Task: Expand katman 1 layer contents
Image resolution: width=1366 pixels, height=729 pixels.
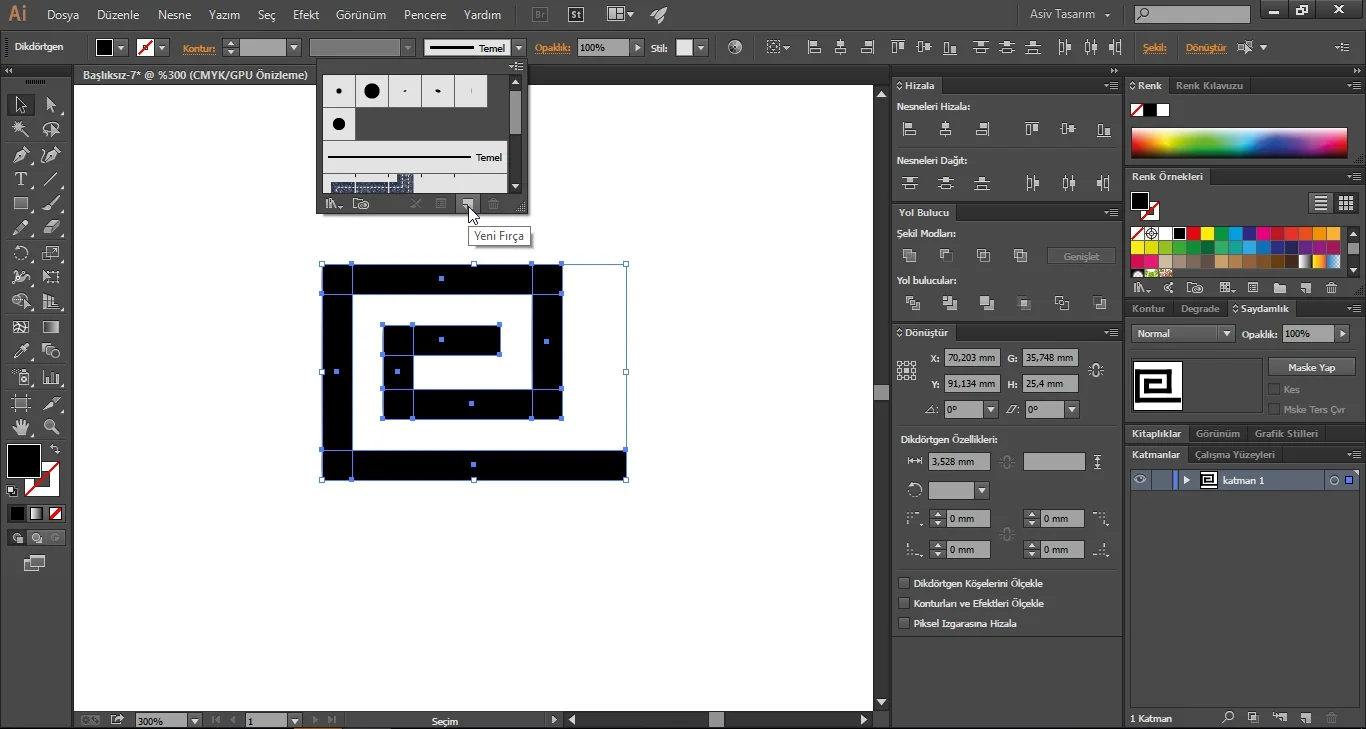Action: 1187,480
